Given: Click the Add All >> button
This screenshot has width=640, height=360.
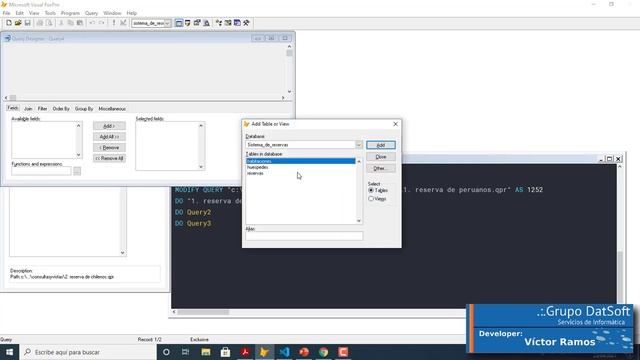Looking at the screenshot, I should (x=109, y=137).
